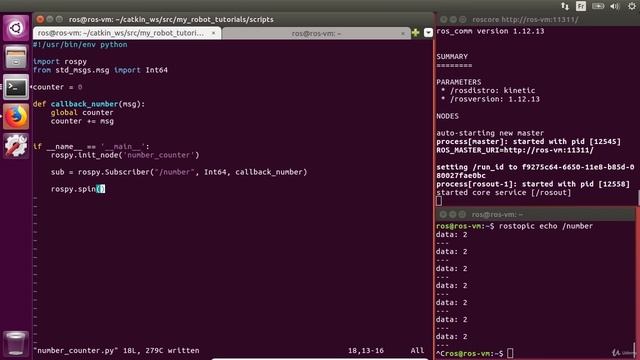Click the Terminal icon in the dock
Viewport: 640px width, 360px height.
16,87
